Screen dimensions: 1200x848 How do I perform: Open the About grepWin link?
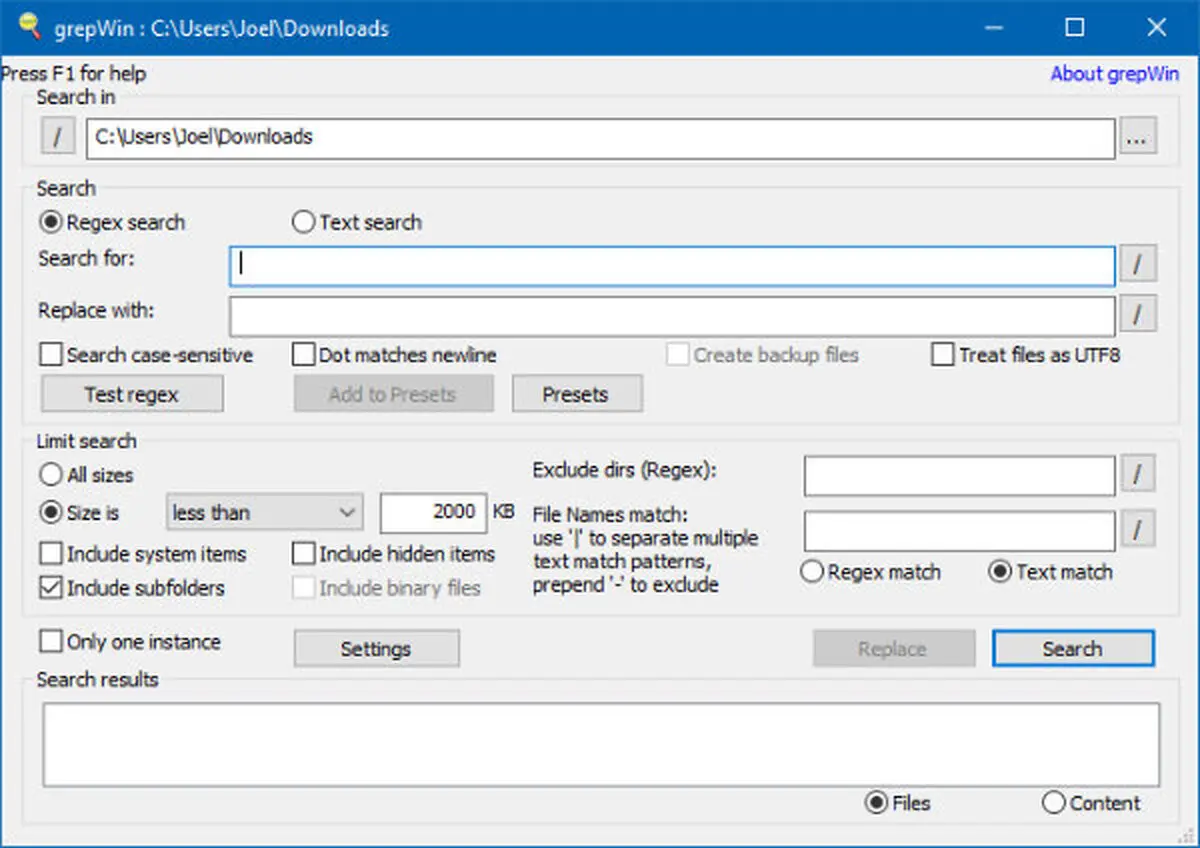click(x=1114, y=74)
